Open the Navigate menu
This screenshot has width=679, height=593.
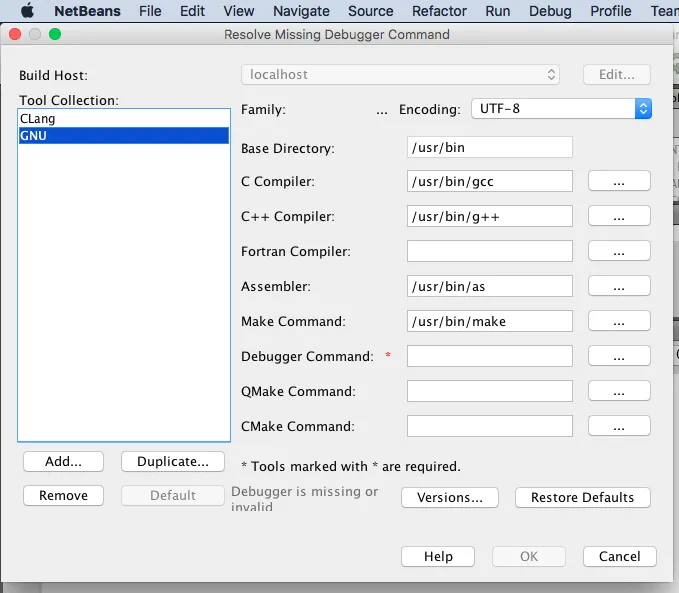pyautogui.click(x=301, y=11)
